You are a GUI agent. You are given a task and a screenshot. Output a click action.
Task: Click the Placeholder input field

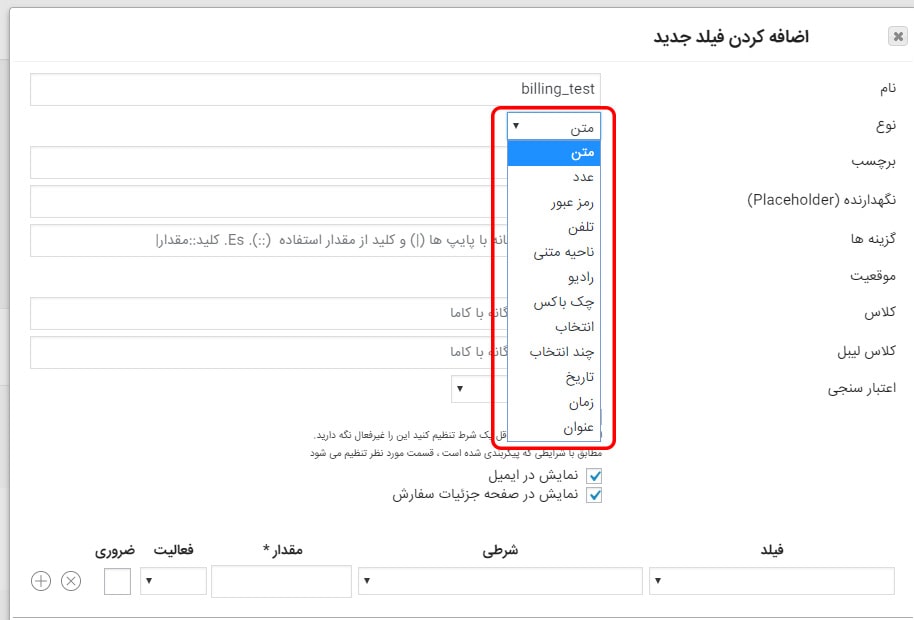(269, 202)
